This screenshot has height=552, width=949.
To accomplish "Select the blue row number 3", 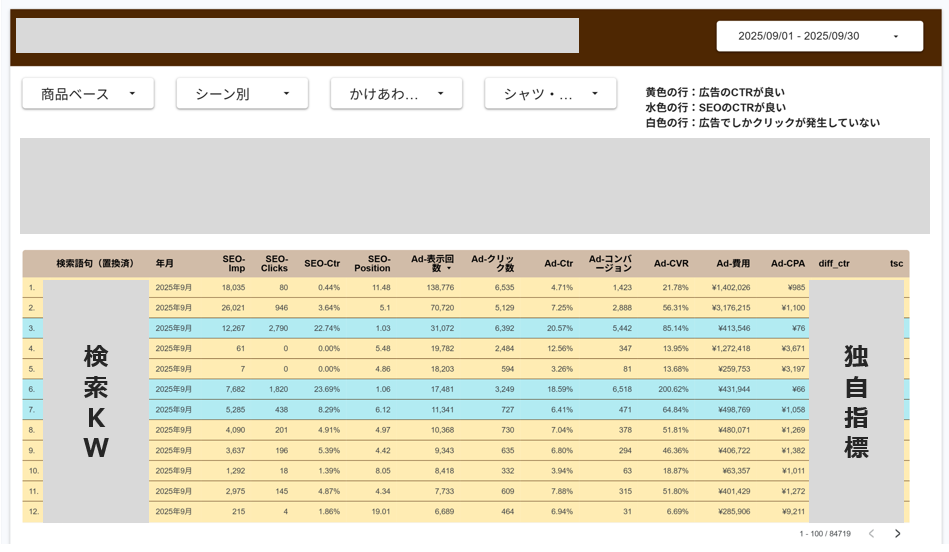I will [31, 328].
